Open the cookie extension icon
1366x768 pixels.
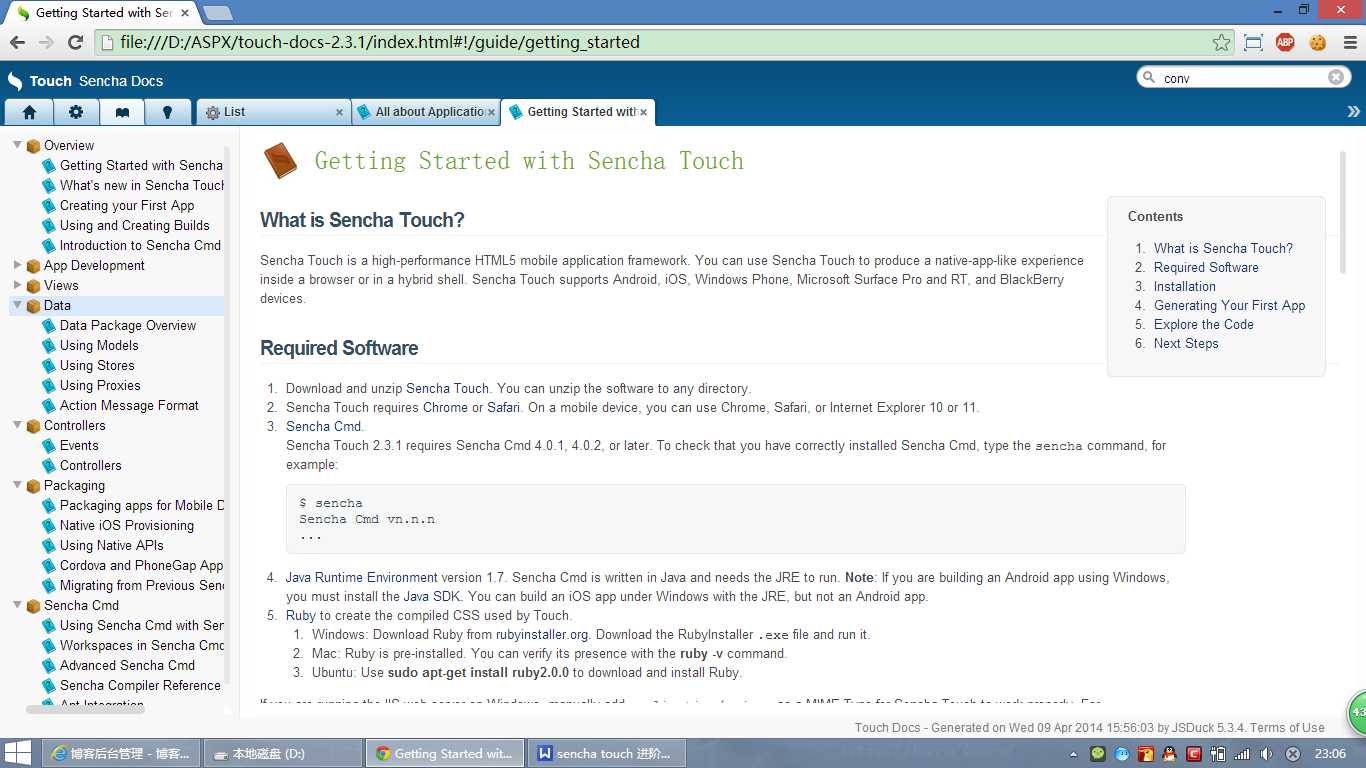(x=1318, y=42)
